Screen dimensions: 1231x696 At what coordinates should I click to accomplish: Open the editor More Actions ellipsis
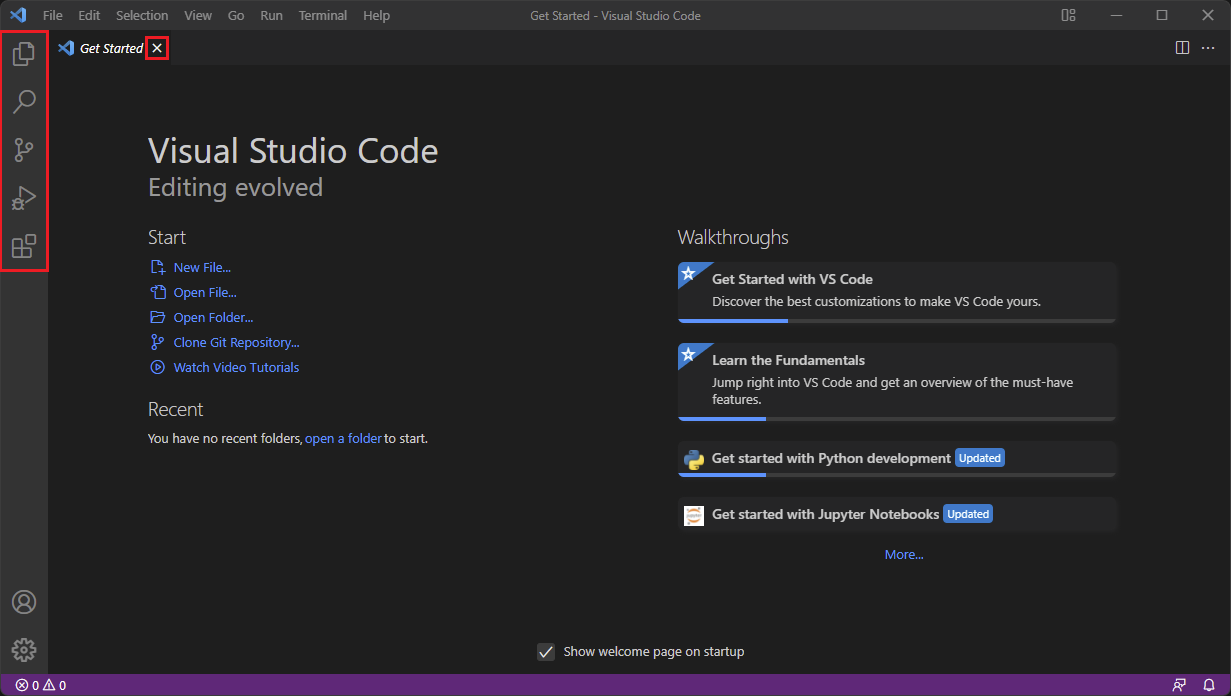point(1208,48)
